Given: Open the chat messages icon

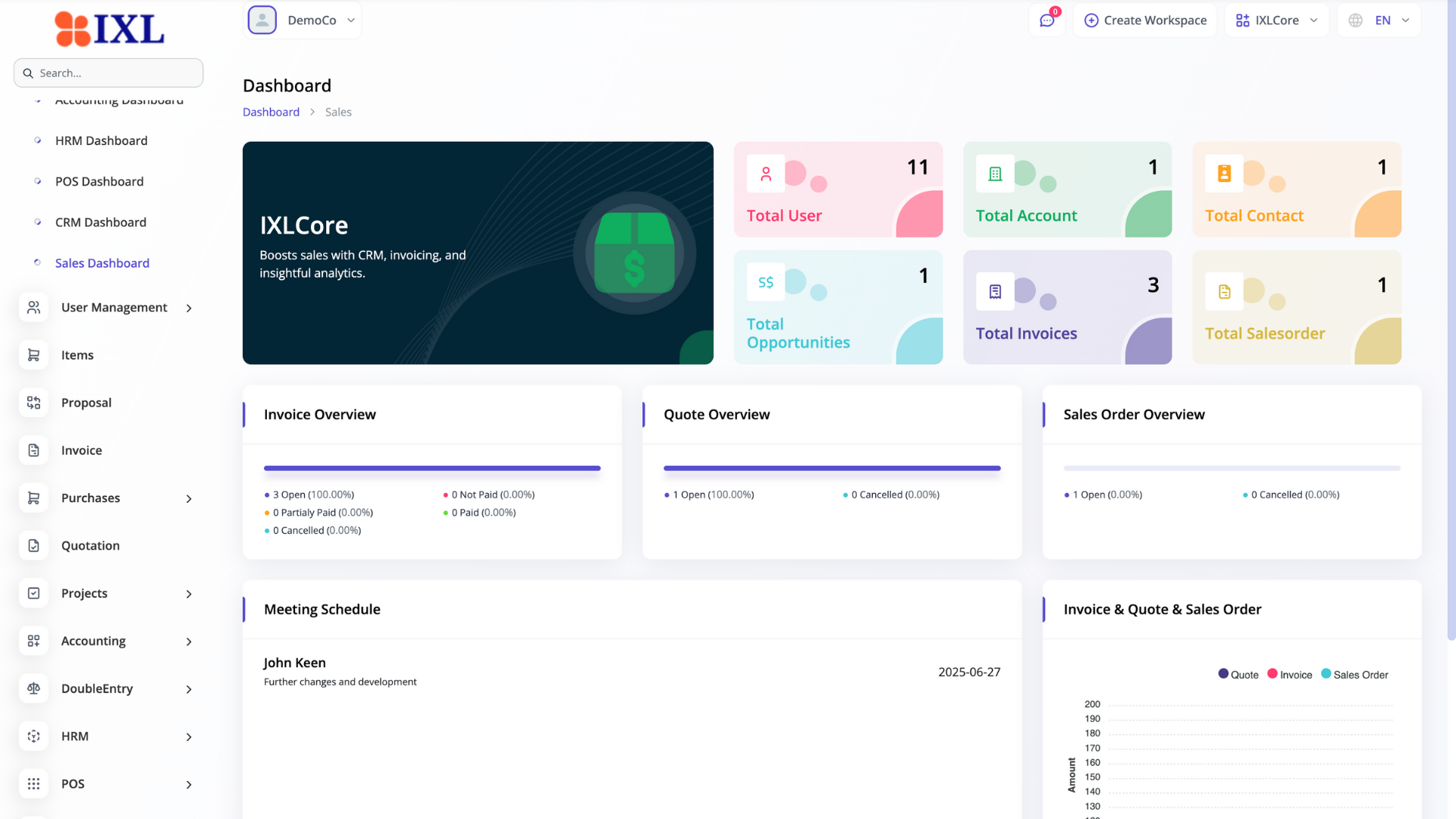Looking at the screenshot, I should (x=1047, y=20).
